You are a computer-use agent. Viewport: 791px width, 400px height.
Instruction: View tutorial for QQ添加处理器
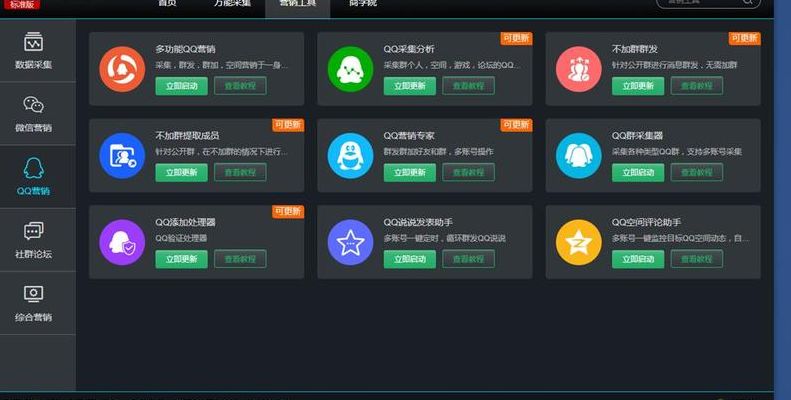240,259
